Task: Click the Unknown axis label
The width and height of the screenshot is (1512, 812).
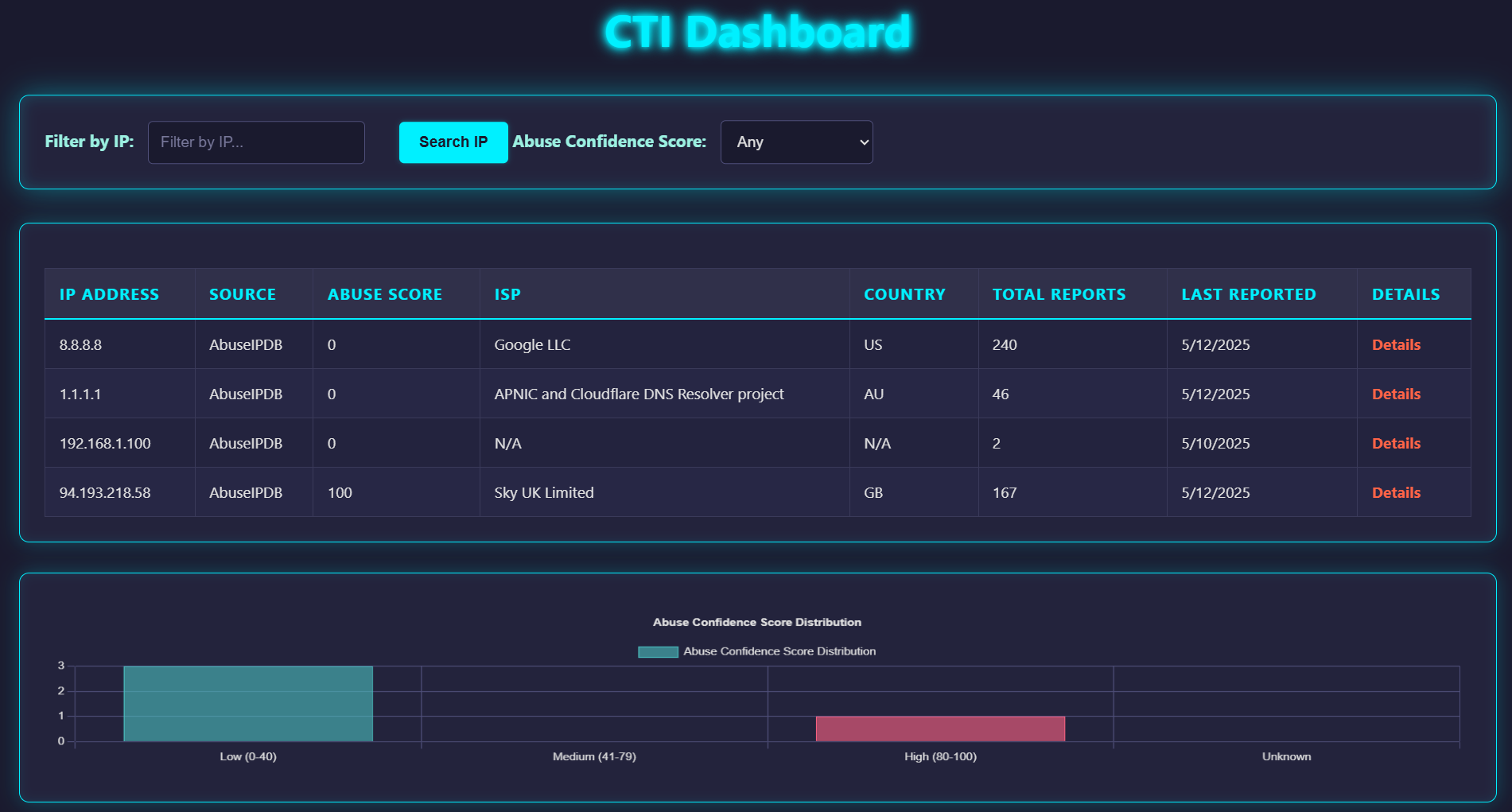Action: point(1286,756)
